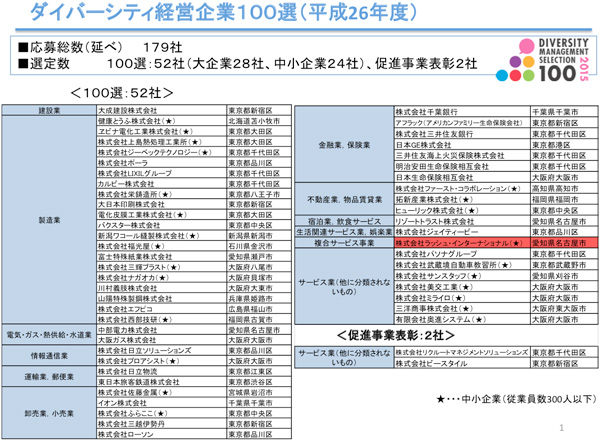Click the 株式会社福光屋(★) cell
The height and width of the screenshot is (446, 600).
[x=161, y=246]
